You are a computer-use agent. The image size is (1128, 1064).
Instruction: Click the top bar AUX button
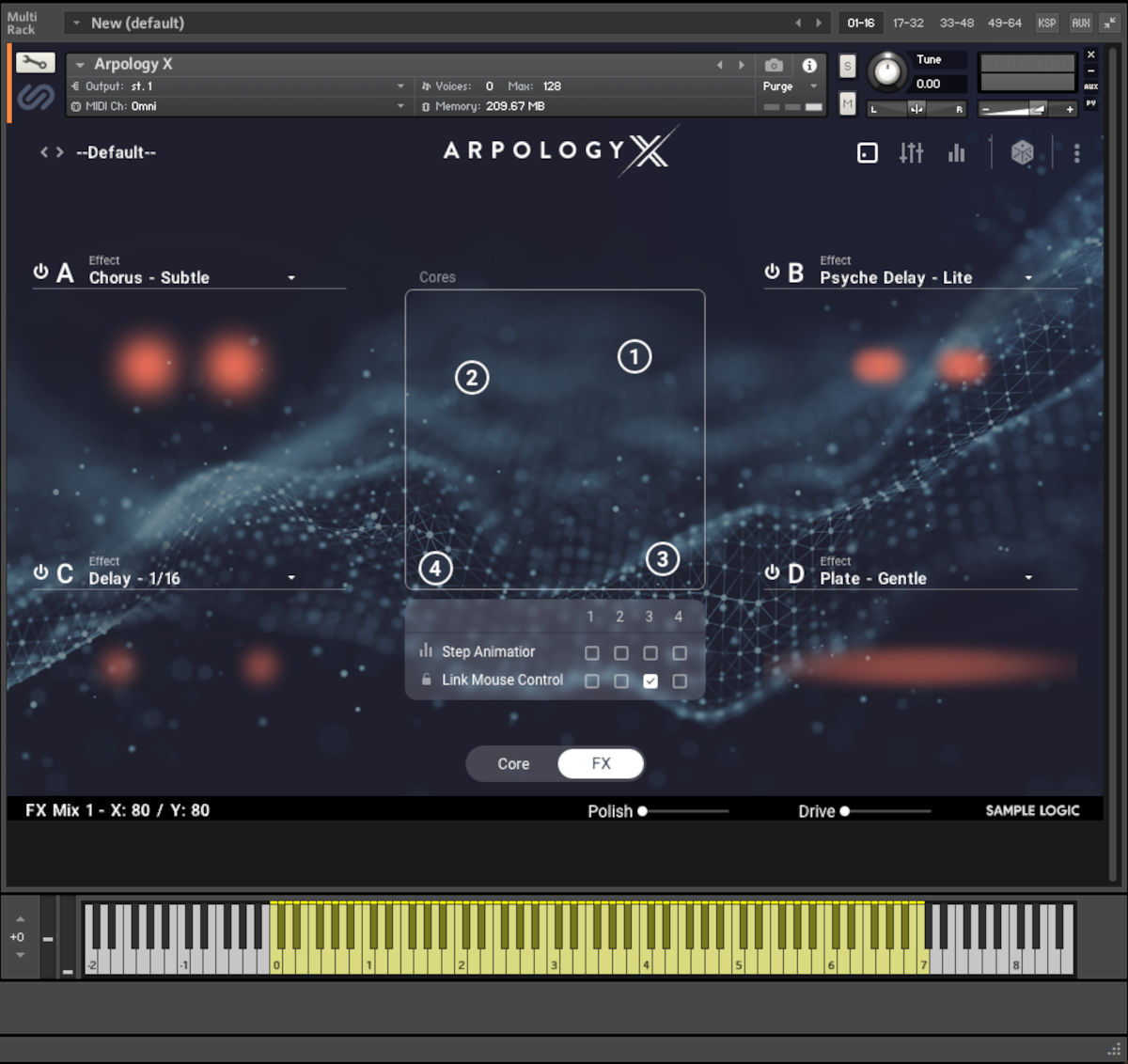pyautogui.click(x=1081, y=23)
